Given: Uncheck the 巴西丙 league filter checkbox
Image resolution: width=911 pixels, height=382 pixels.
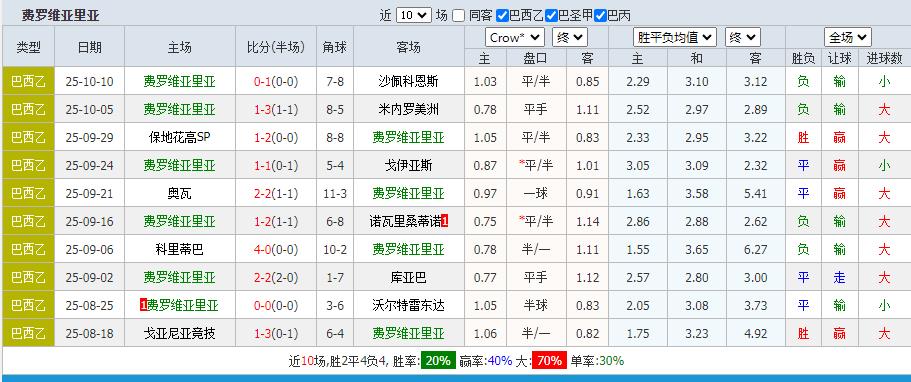Looking at the screenshot, I should tap(601, 15).
